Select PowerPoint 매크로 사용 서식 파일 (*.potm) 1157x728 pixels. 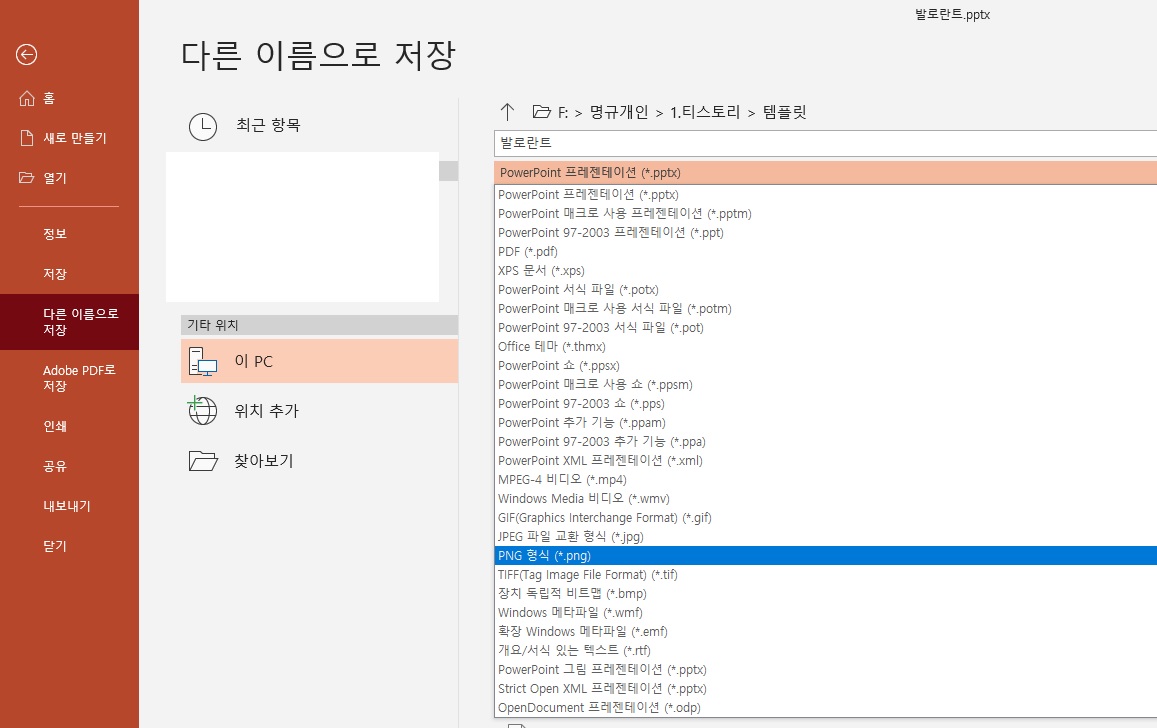826,308
